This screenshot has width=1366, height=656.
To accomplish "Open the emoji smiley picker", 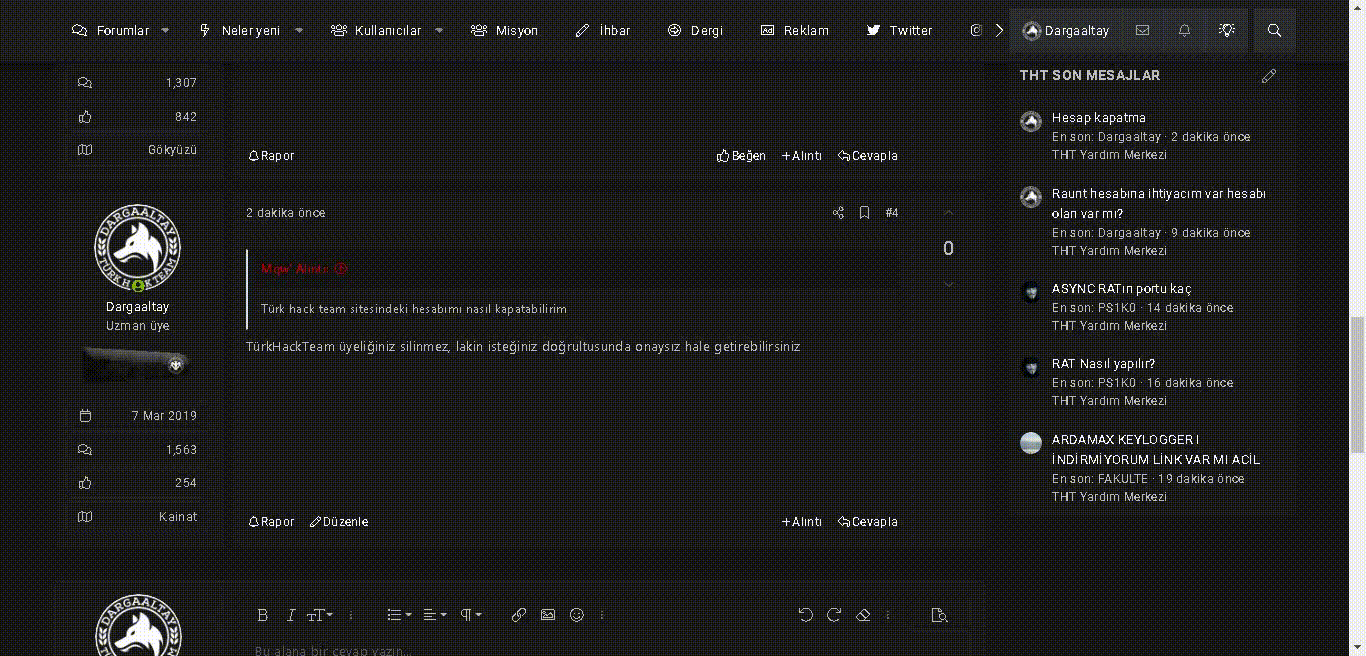I will [x=577, y=615].
